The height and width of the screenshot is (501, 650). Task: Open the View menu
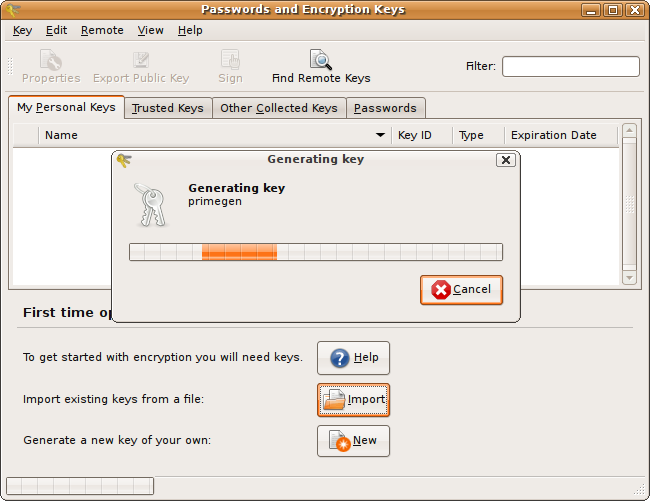[150, 30]
